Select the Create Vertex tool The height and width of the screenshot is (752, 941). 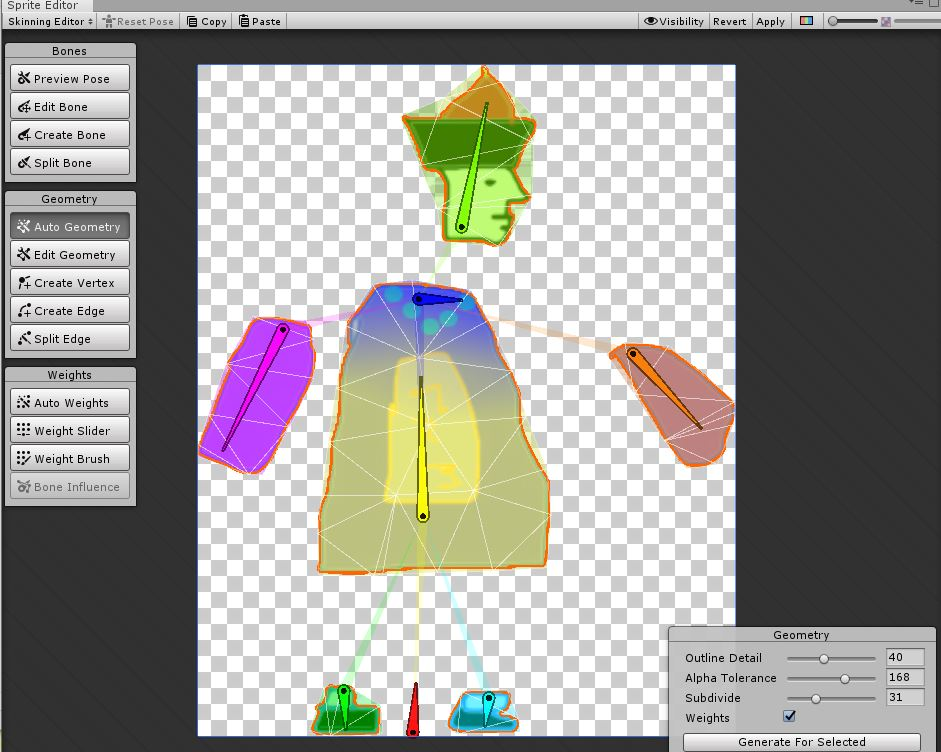[69, 282]
